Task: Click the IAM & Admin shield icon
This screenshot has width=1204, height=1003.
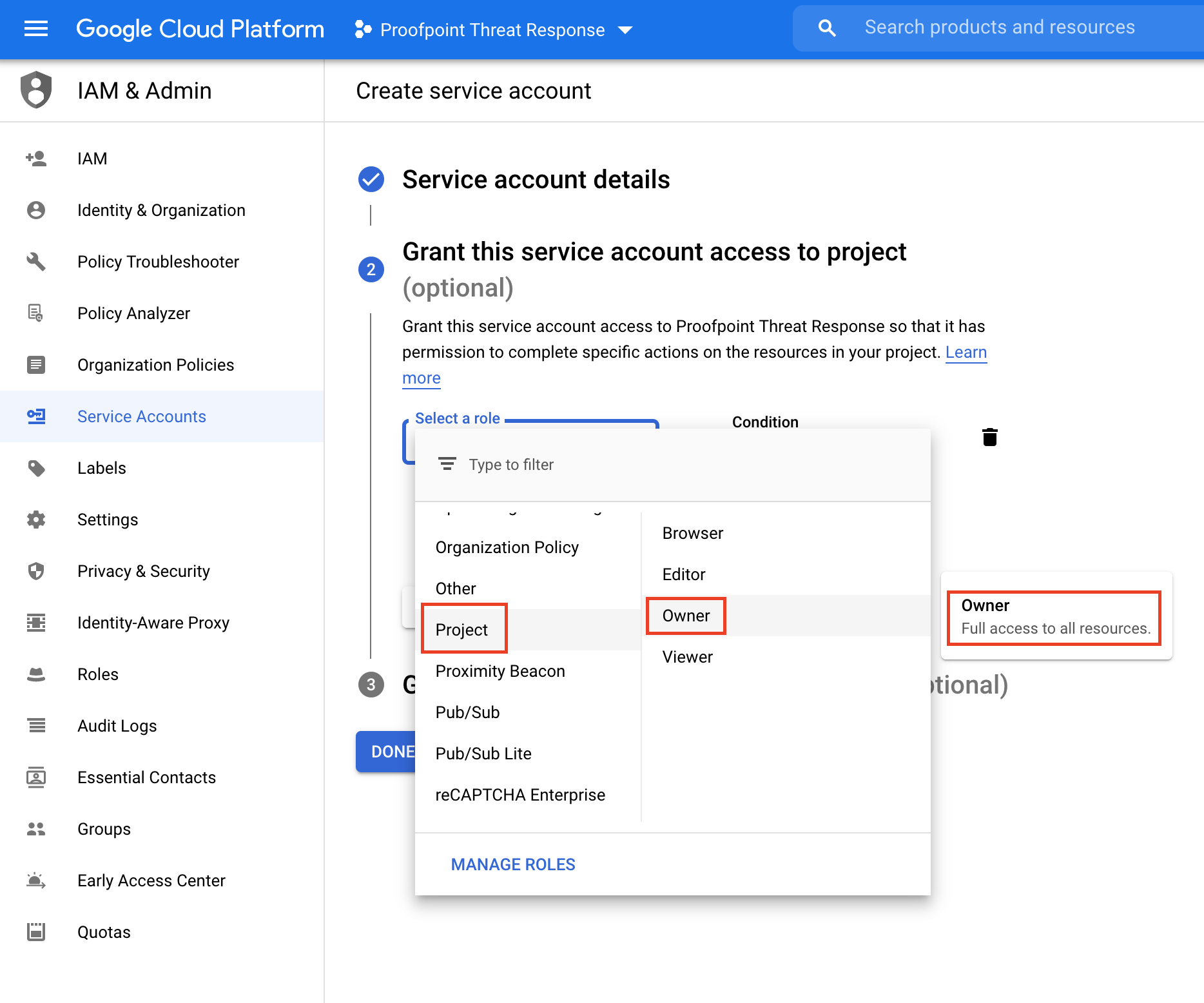Action: point(36,90)
